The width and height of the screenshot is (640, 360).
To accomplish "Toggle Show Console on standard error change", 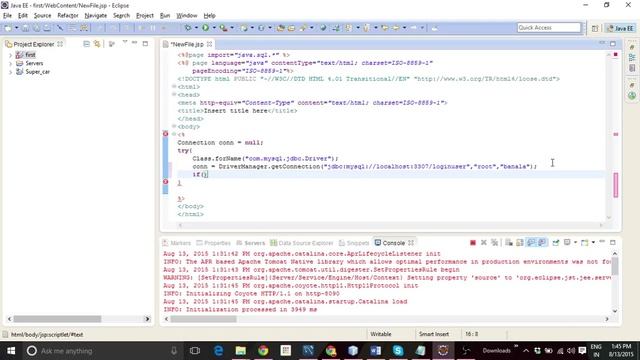I will [x=542, y=243].
